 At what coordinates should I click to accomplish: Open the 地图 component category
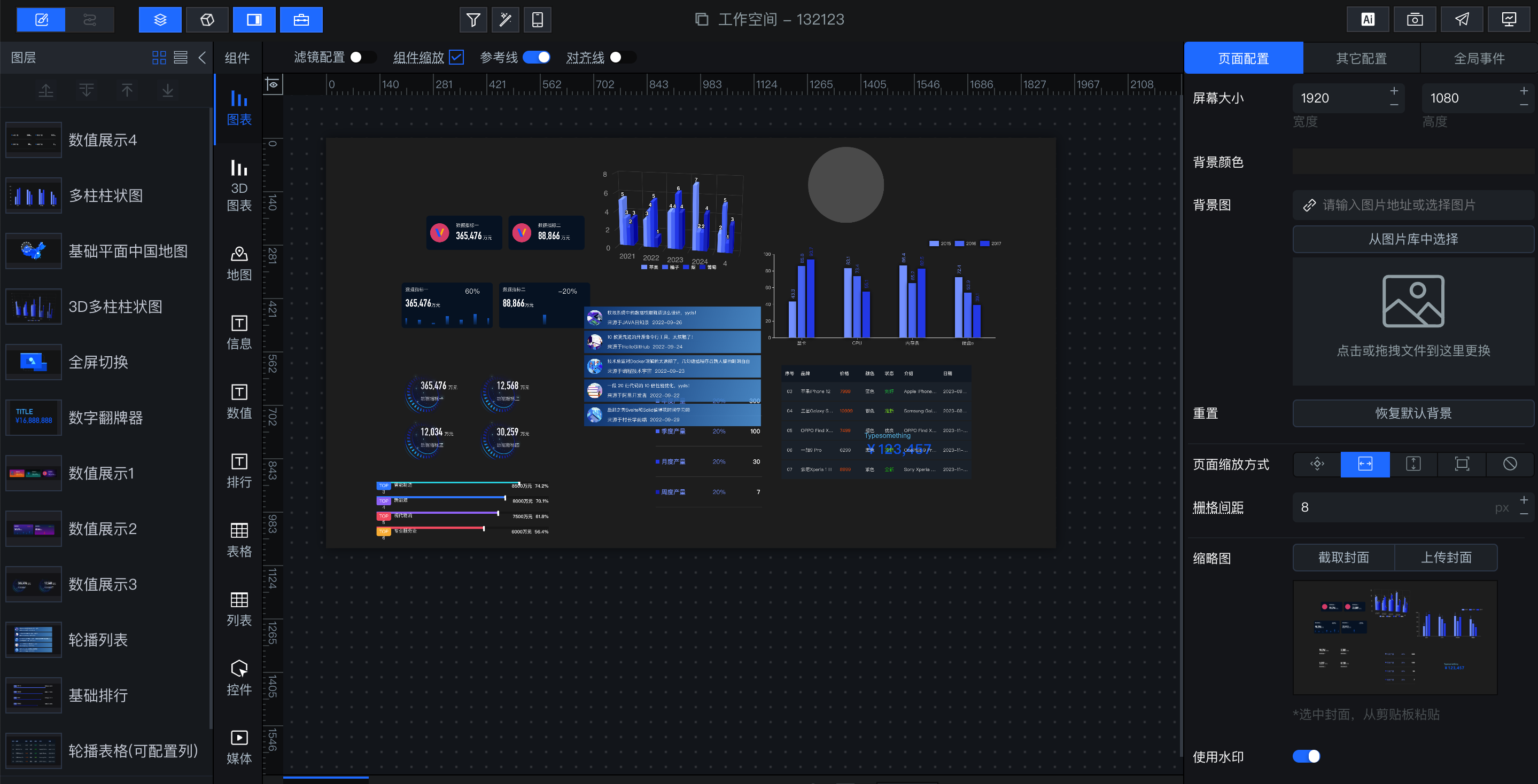[x=239, y=263]
